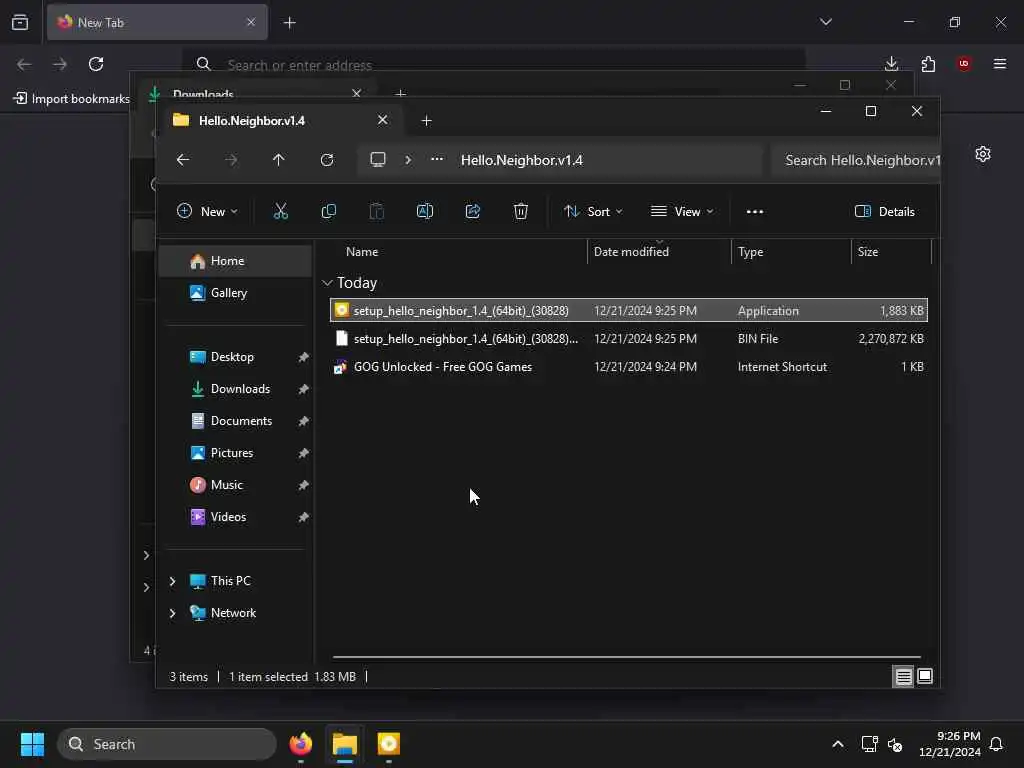Image resolution: width=1024 pixels, height=768 pixels.
Task: Open Firefox downloads panel icon
Action: [x=891, y=63]
